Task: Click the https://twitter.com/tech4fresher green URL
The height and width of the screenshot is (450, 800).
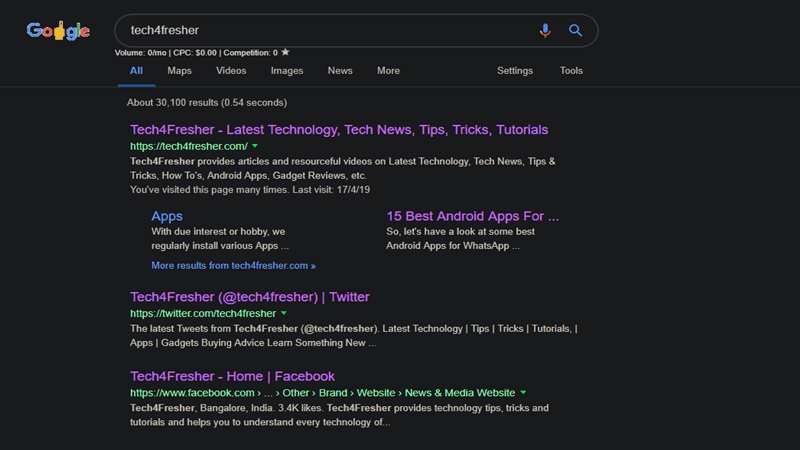Action: (203, 313)
